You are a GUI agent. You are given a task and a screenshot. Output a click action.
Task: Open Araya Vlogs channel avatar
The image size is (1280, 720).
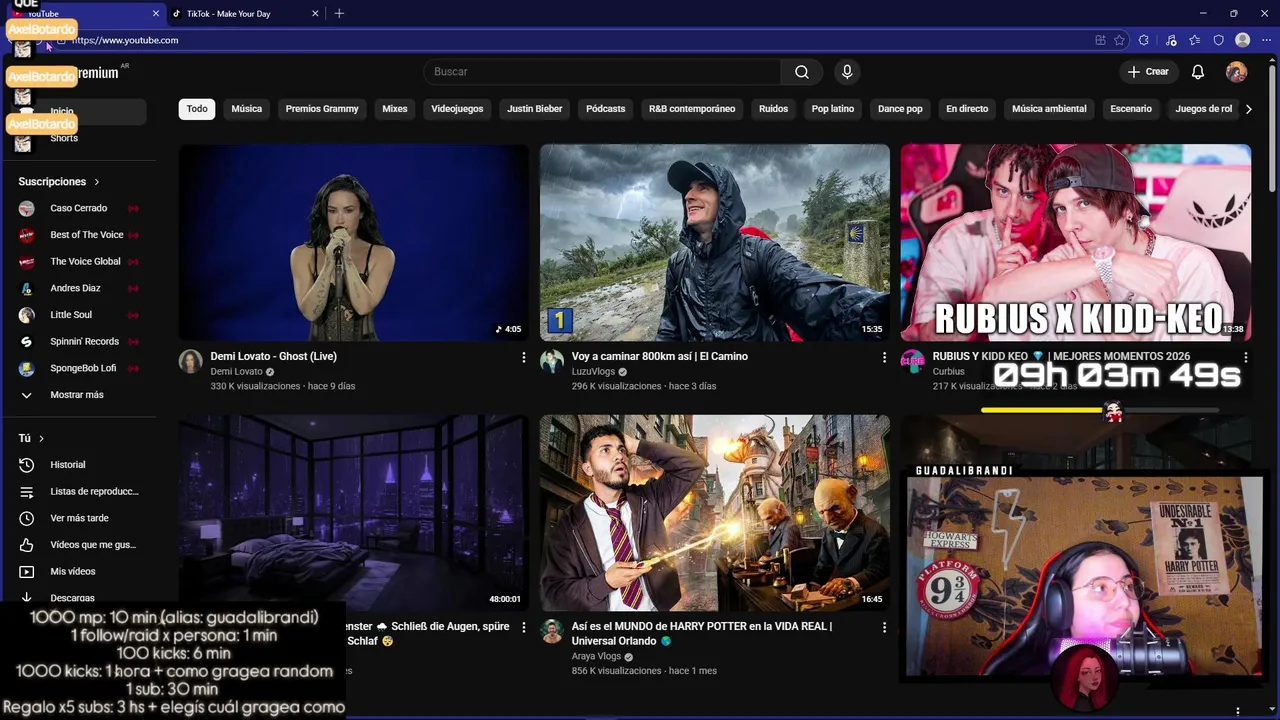click(552, 631)
